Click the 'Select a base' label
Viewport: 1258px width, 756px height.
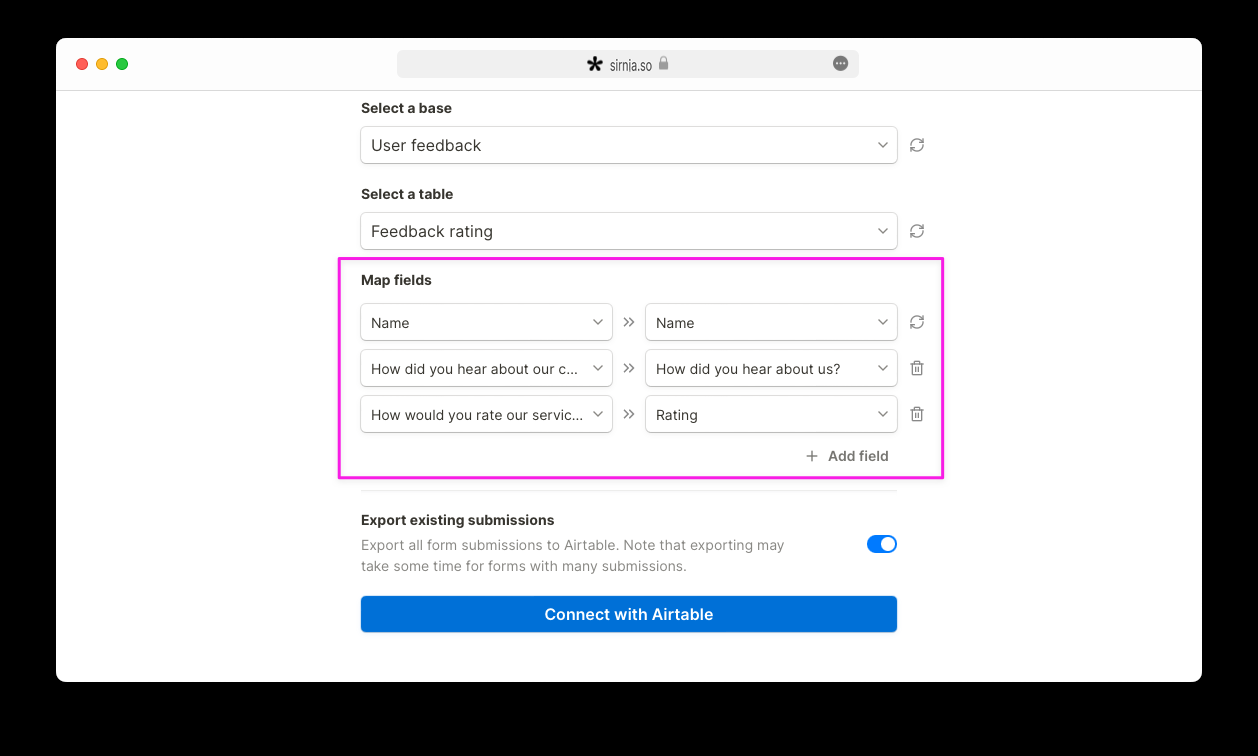pos(406,108)
